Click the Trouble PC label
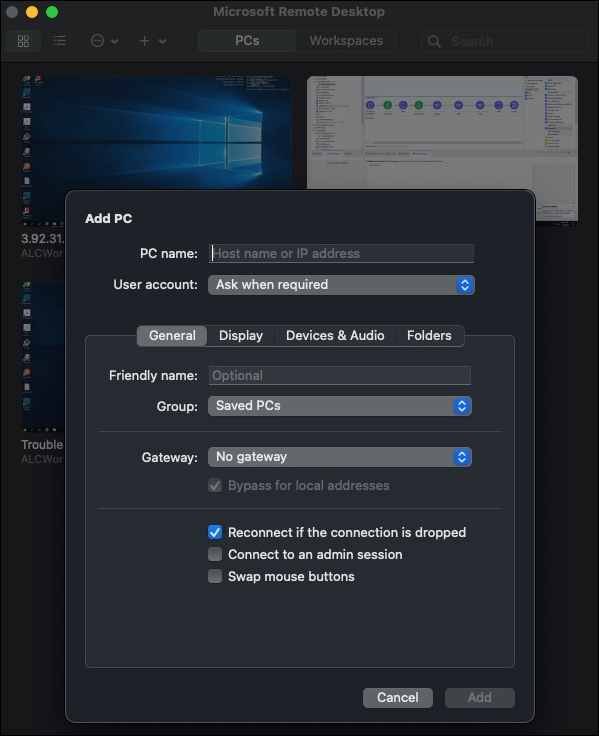 tap(42, 445)
